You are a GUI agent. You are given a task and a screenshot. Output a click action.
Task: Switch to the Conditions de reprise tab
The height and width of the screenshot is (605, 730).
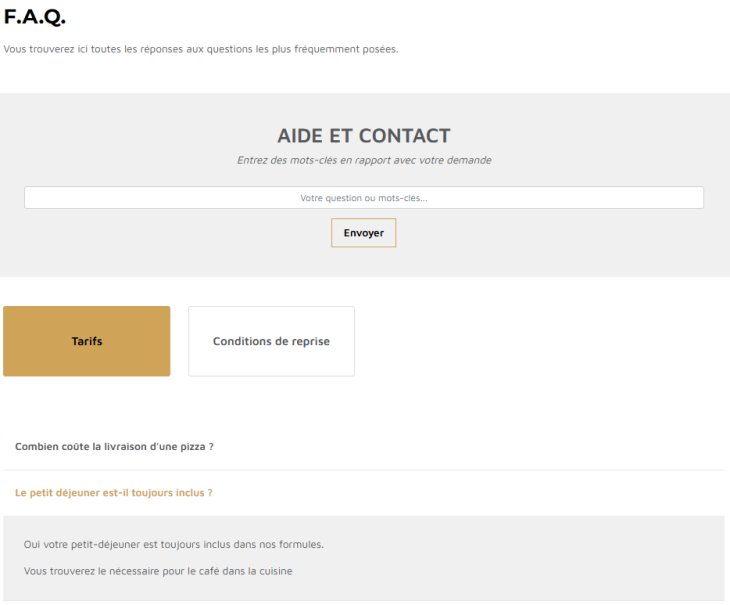point(271,341)
